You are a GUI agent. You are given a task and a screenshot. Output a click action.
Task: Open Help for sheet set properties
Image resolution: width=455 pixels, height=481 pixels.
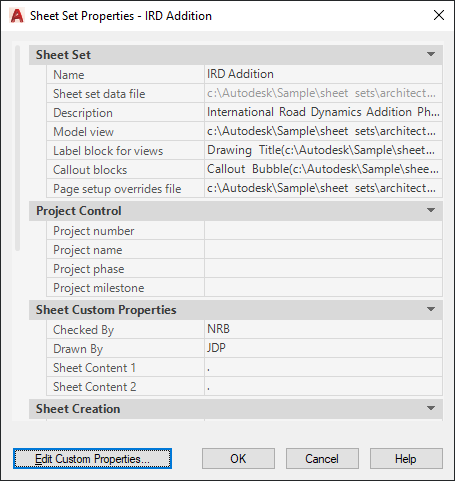coord(406,459)
